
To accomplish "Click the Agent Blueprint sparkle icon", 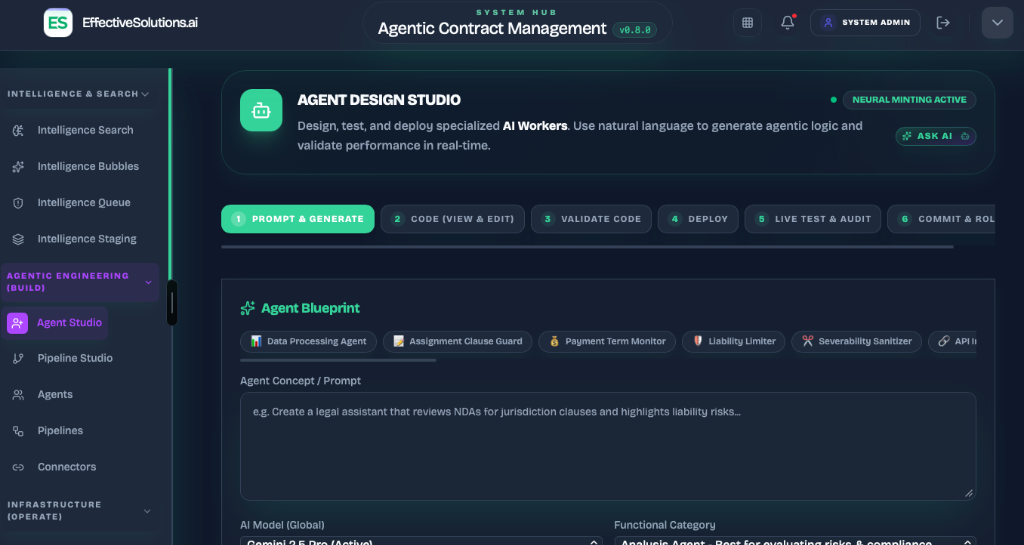I will click(x=248, y=308).
